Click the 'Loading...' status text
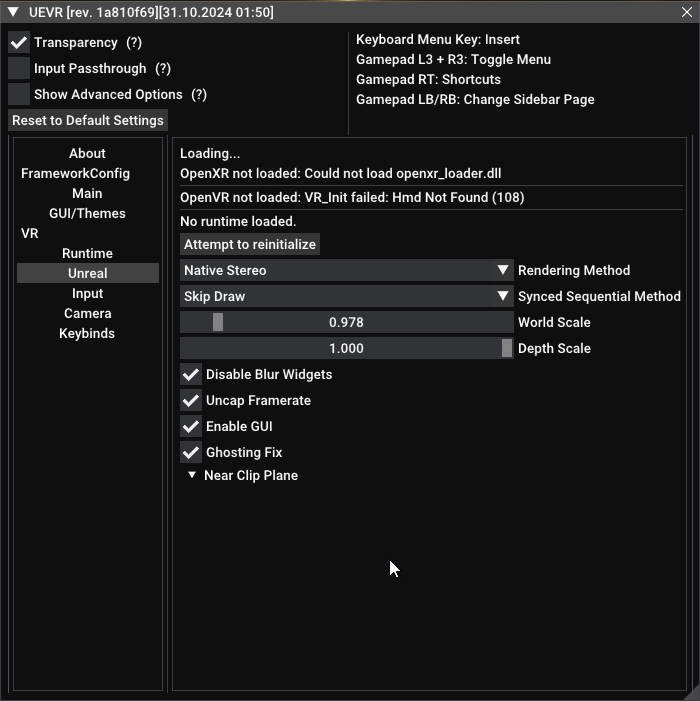The image size is (700, 701). tap(210, 153)
